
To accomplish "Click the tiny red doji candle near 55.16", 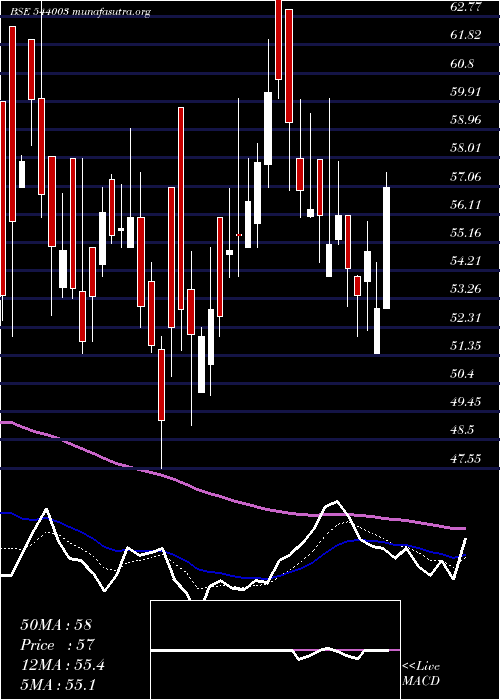I will click(x=239, y=235).
